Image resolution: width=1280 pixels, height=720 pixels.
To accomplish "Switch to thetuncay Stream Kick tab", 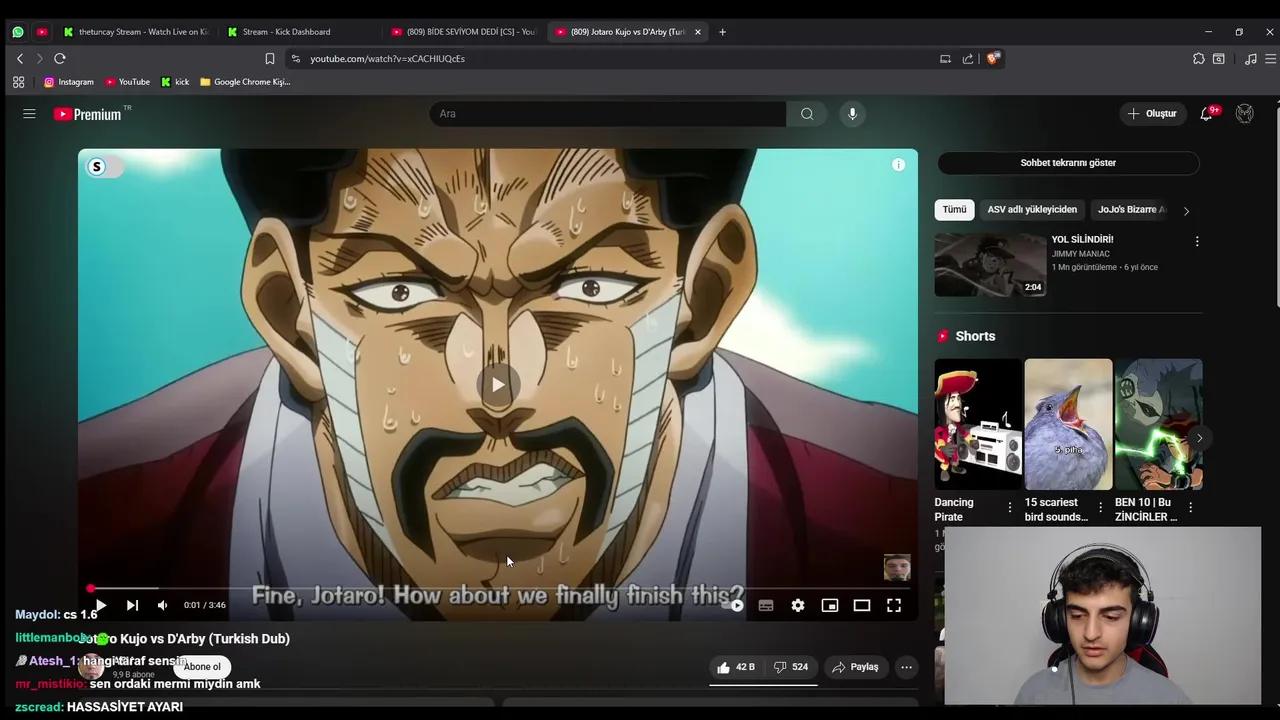I will tap(135, 32).
